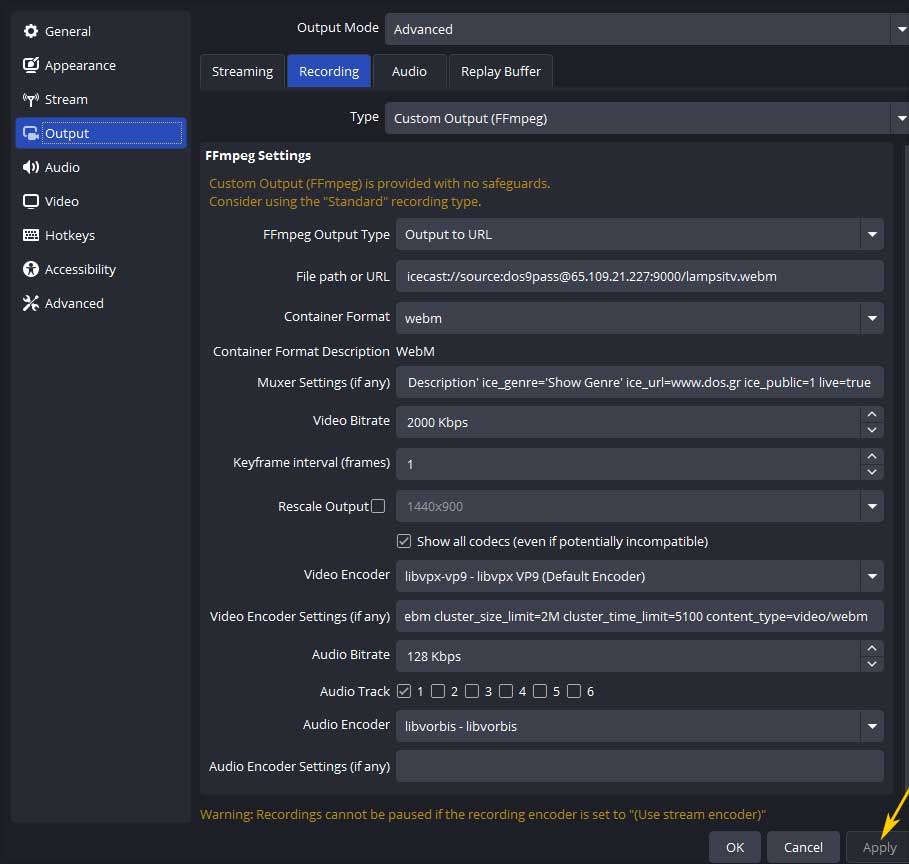This screenshot has width=909, height=864.
Task: Click the Hotkeys keyboard icon
Action: [x=31, y=235]
